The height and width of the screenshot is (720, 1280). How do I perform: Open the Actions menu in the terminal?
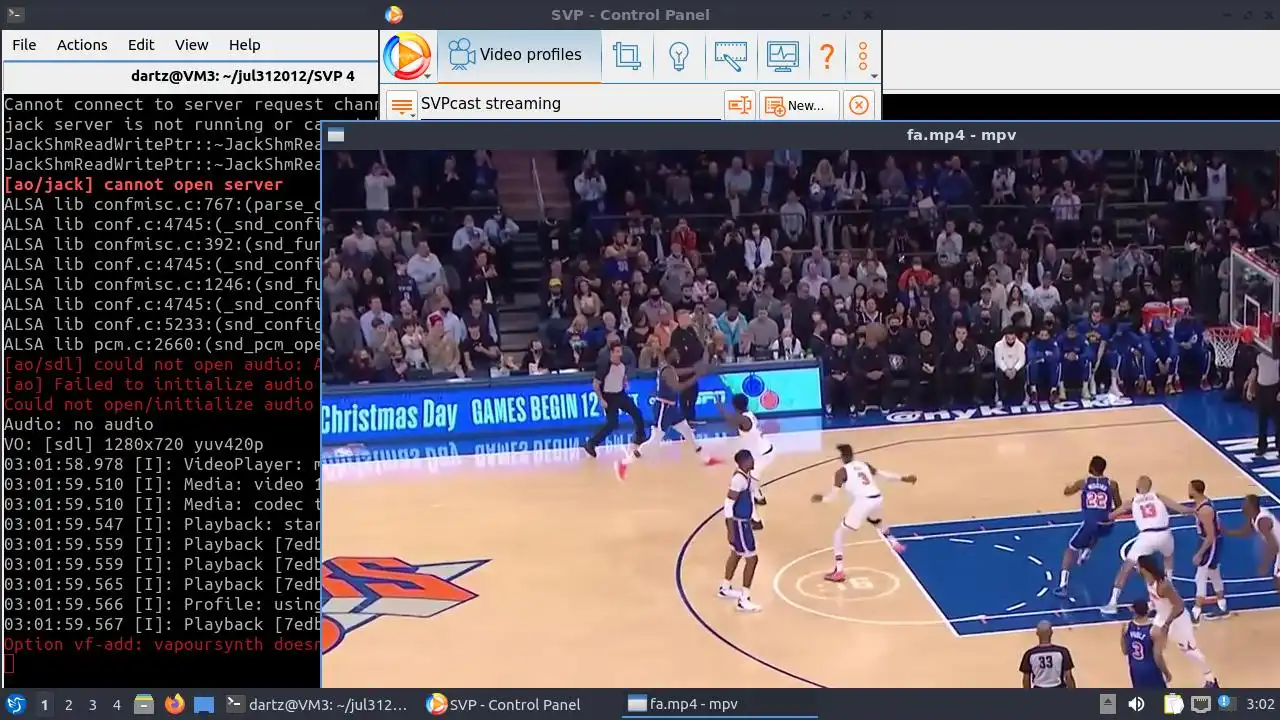[x=82, y=45]
